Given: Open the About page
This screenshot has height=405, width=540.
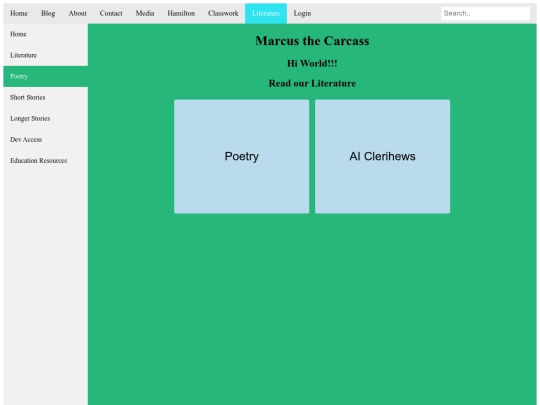Looking at the screenshot, I should point(77,13).
